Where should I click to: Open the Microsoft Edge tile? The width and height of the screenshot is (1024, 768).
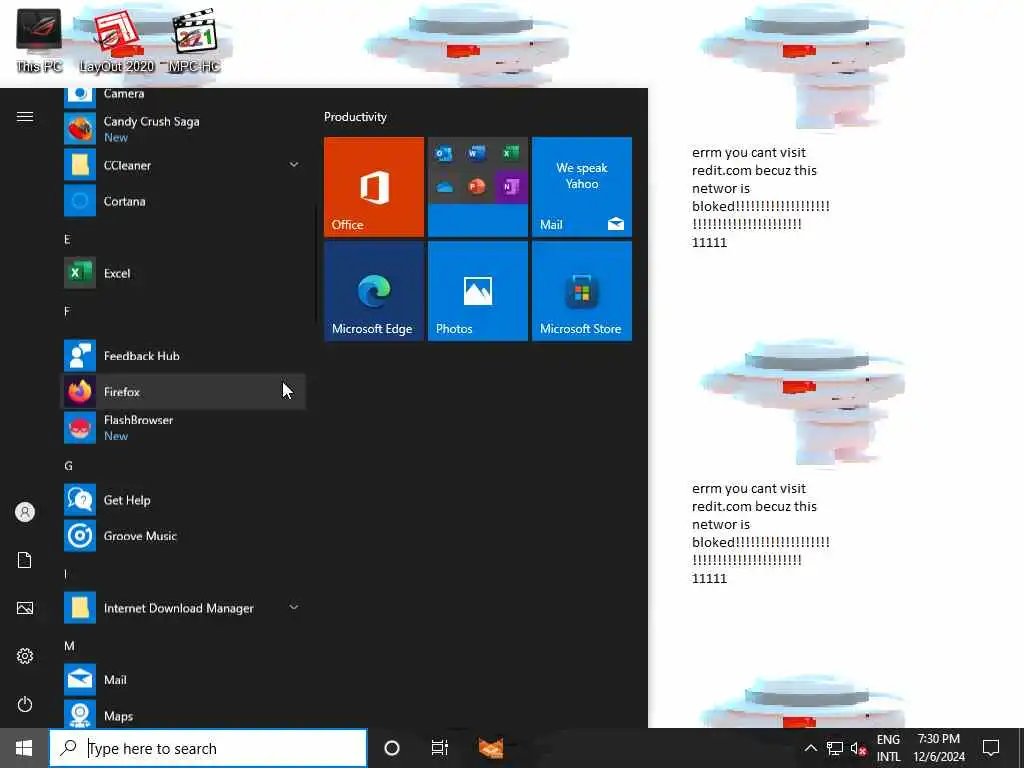pos(374,291)
